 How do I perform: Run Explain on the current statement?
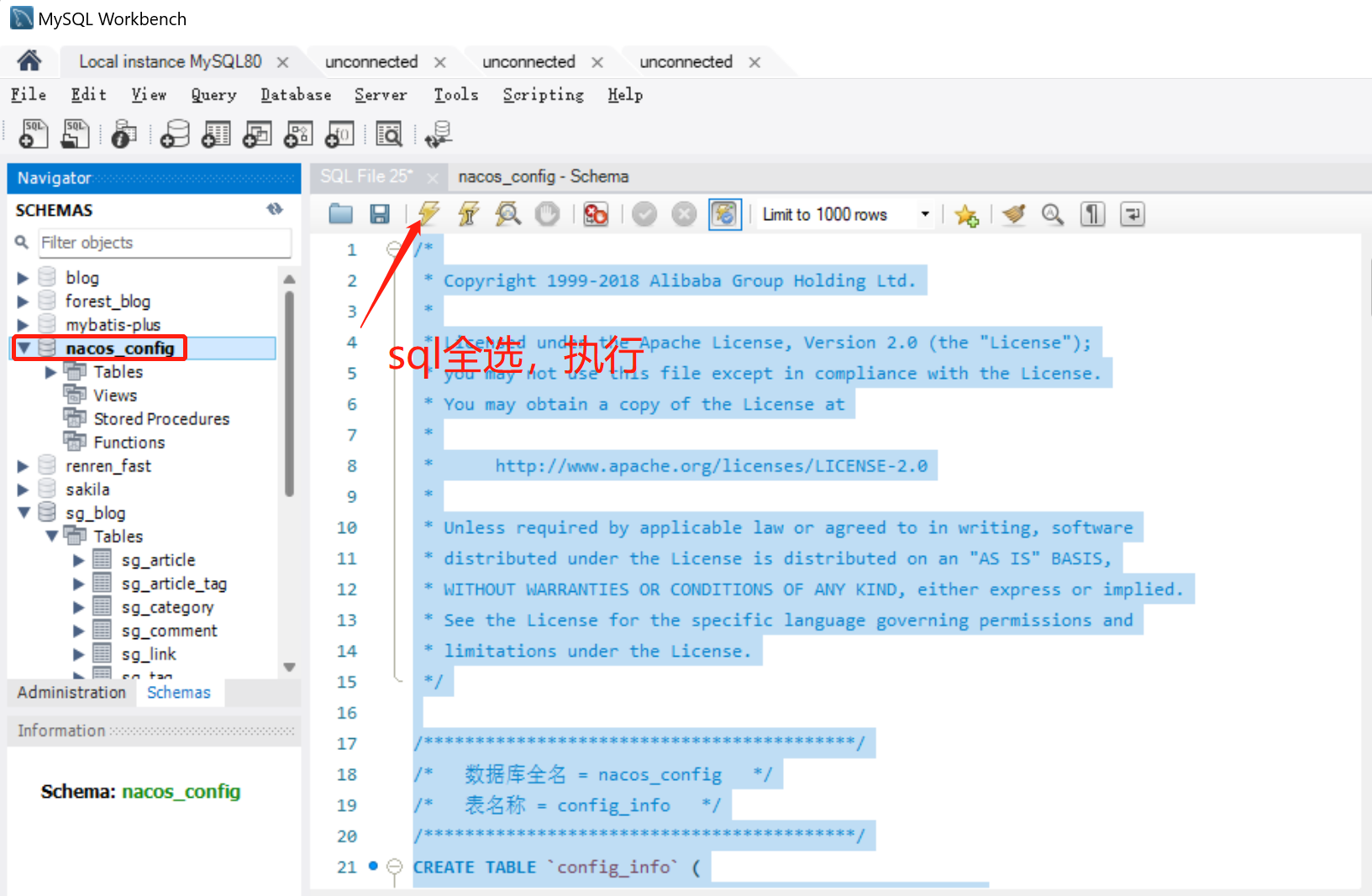pos(507,214)
